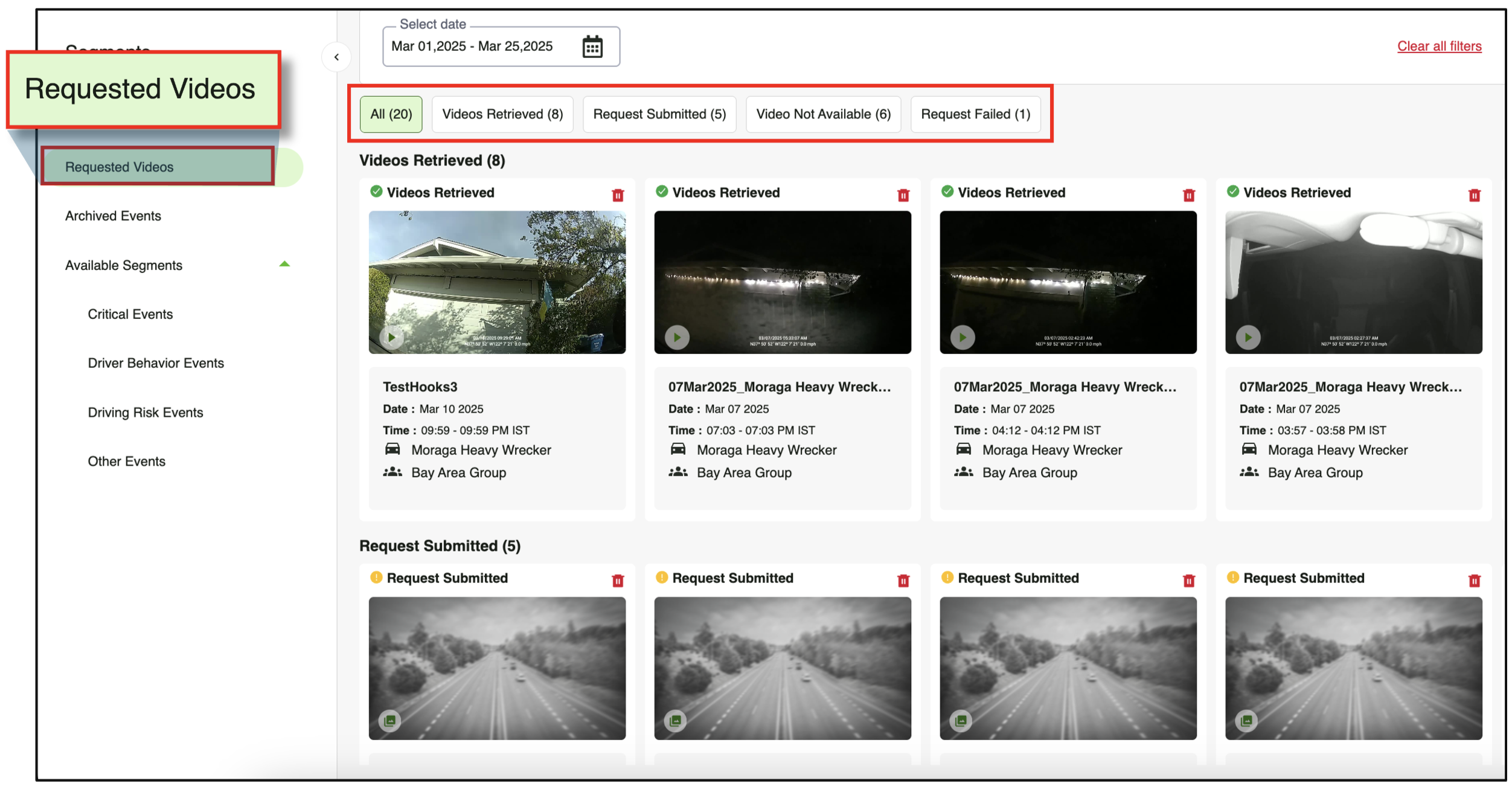
Task: Click Clear all filters link
Action: pos(1439,47)
